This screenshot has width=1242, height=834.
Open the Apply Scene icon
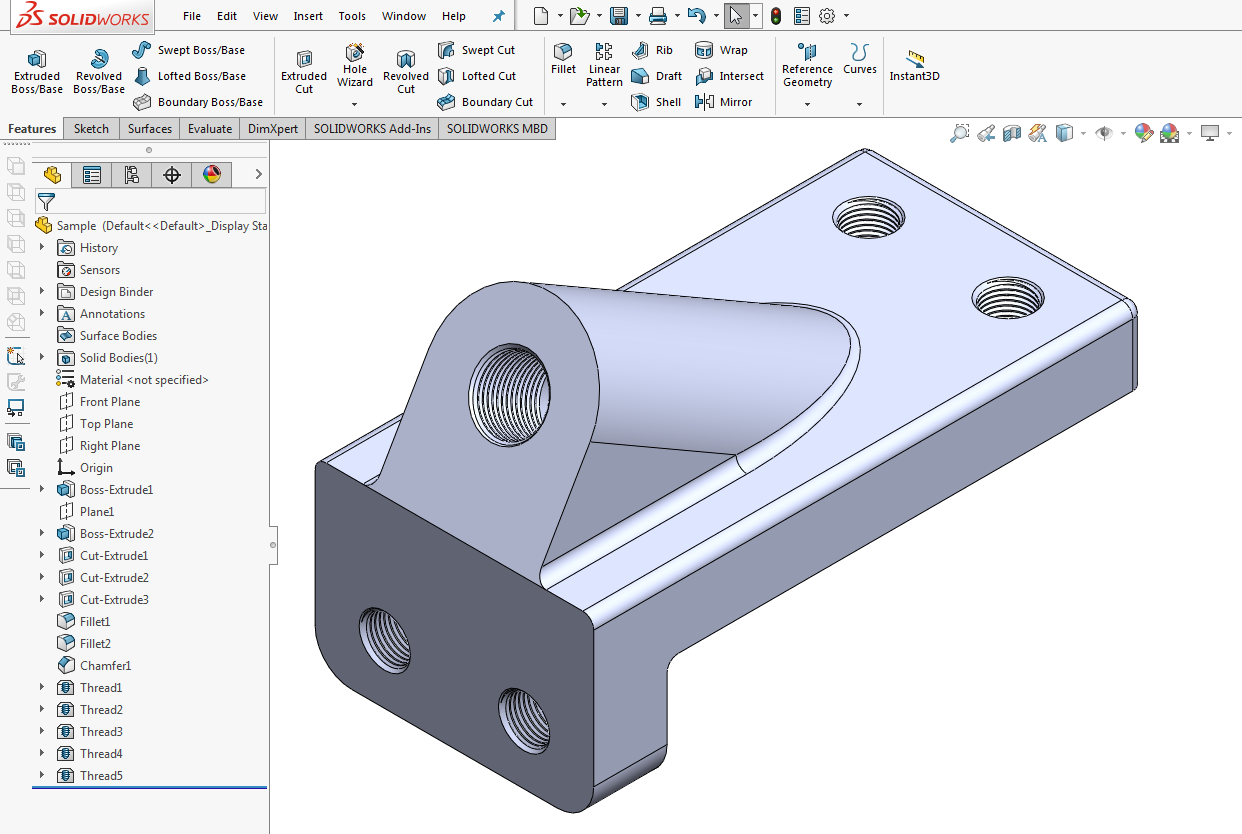pos(1169,133)
